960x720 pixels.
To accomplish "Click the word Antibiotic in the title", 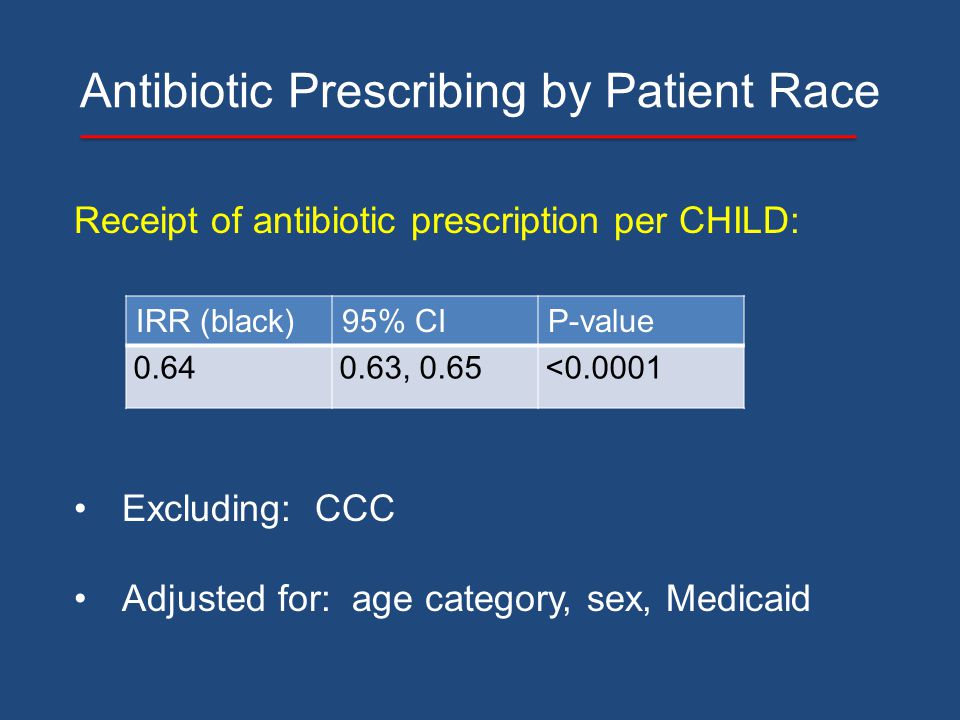I will click(176, 91).
